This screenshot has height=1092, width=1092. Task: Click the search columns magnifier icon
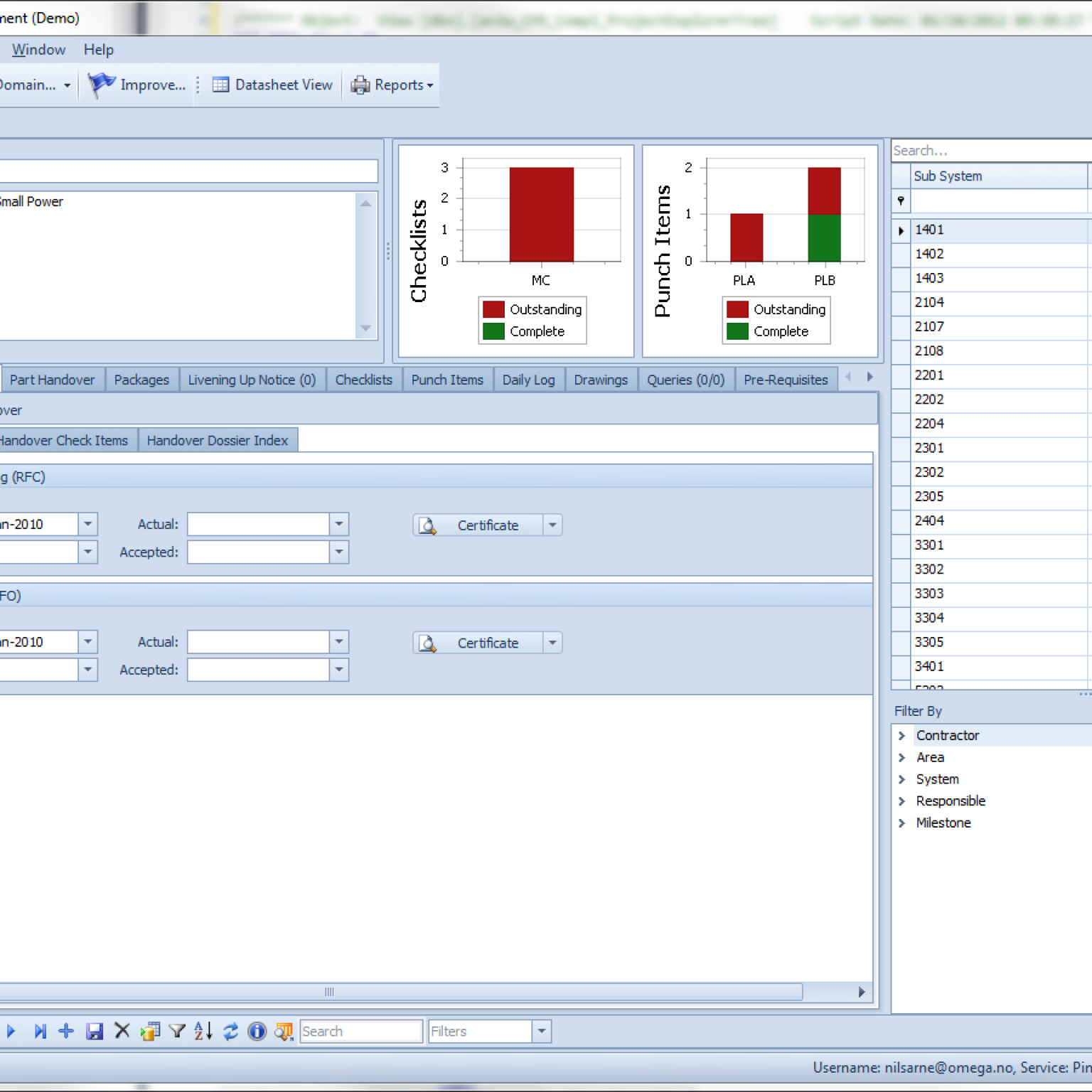click(284, 1031)
